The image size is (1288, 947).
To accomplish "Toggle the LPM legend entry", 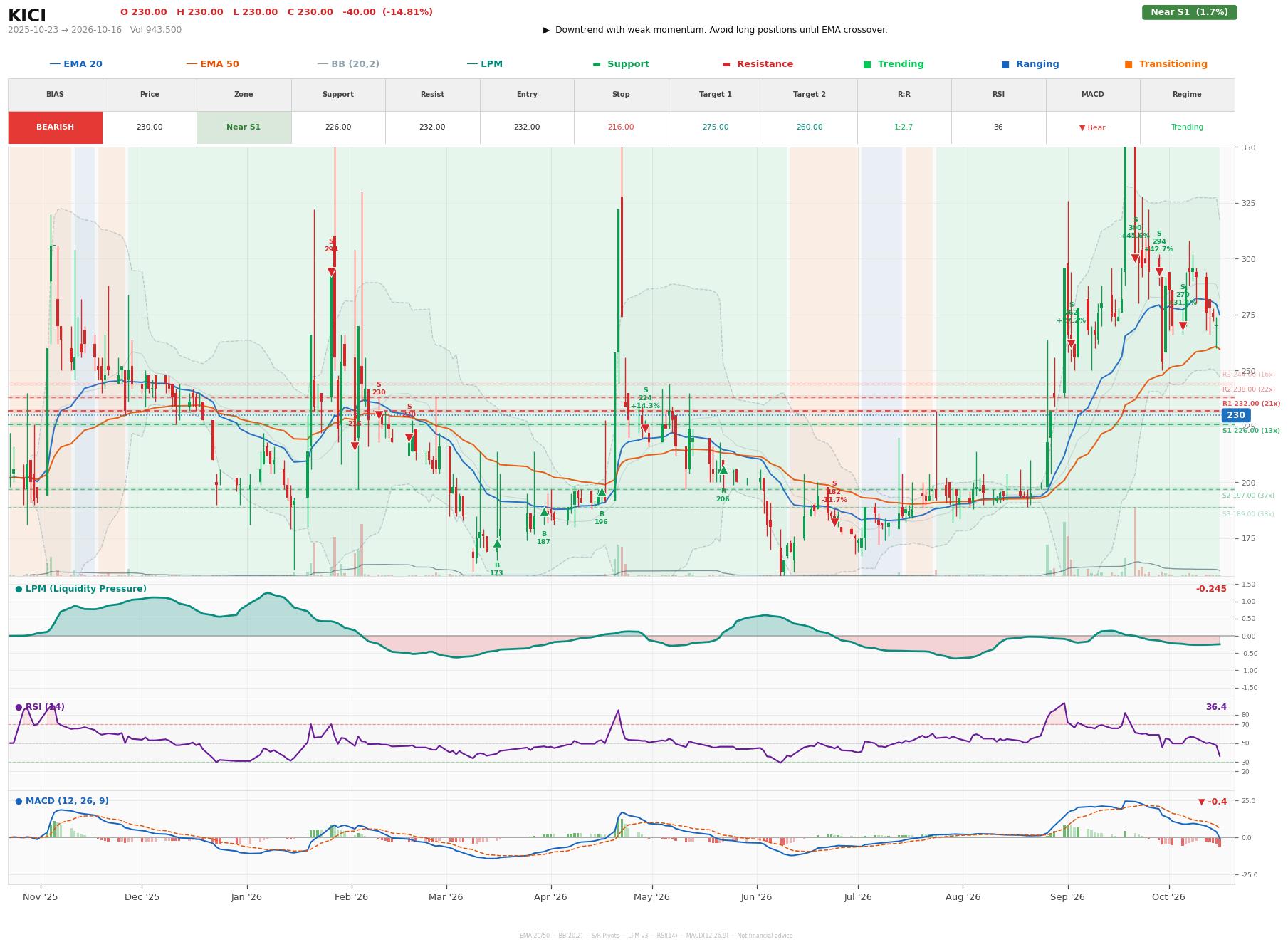I will (x=484, y=64).
